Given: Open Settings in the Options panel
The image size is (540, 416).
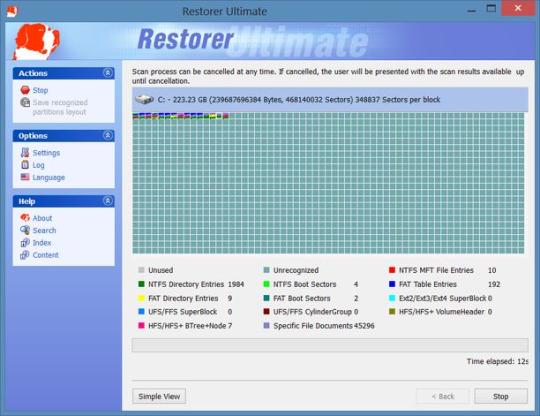Looking at the screenshot, I should click(x=46, y=153).
